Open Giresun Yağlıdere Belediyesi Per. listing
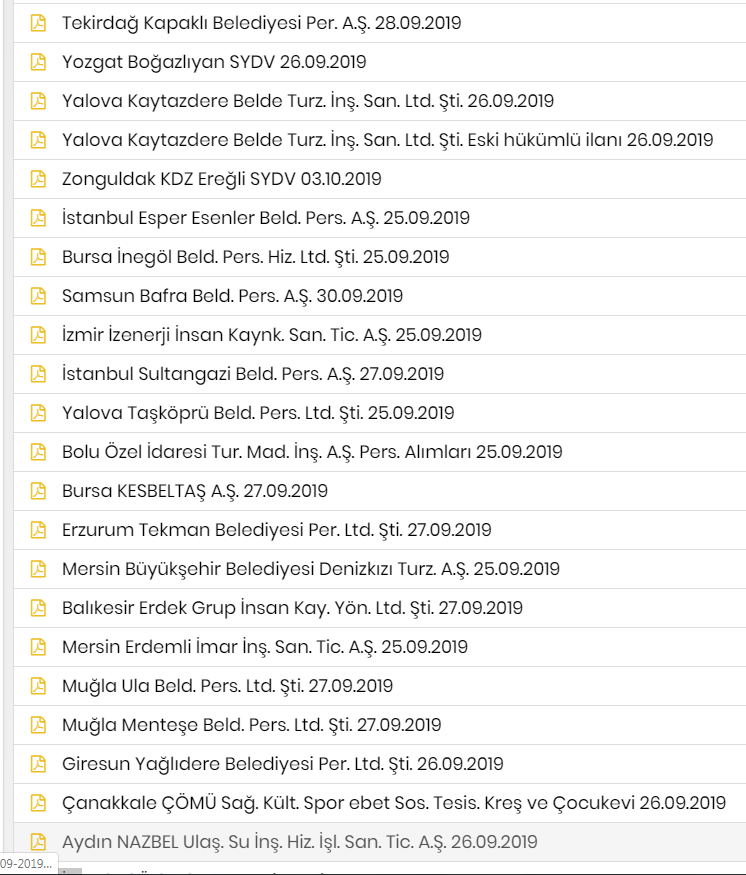The image size is (746, 875). coord(283,764)
